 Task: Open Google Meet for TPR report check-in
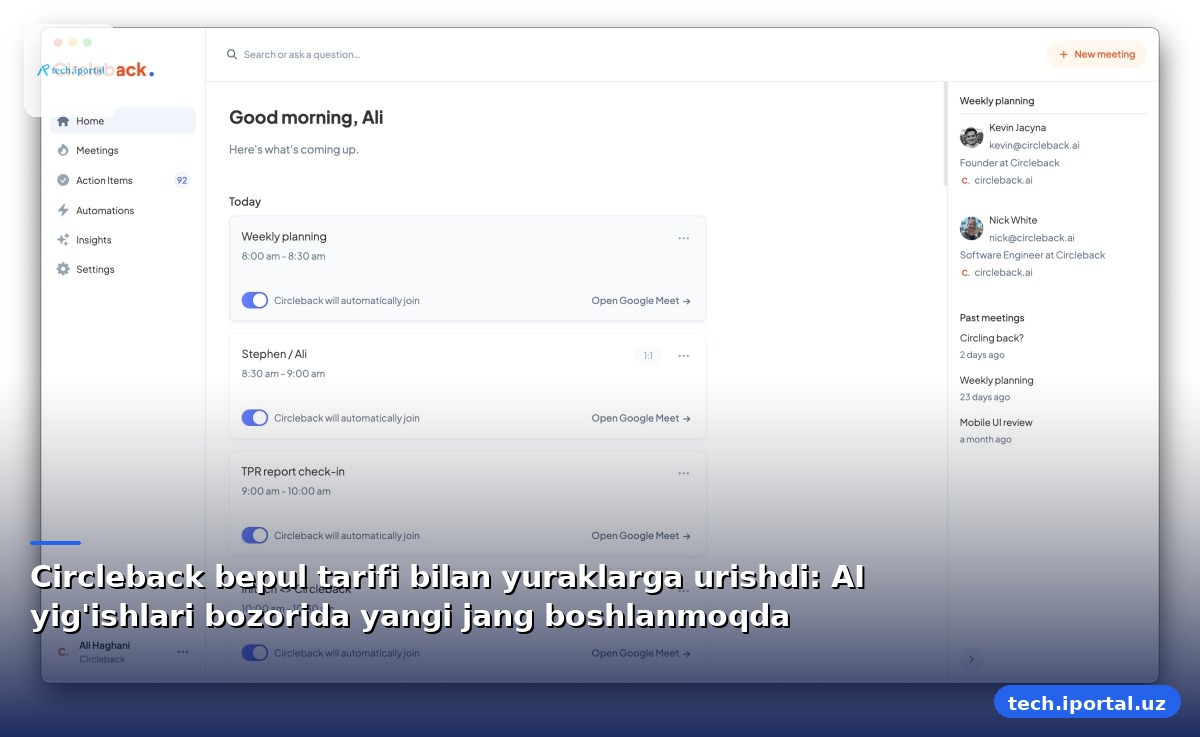(641, 535)
